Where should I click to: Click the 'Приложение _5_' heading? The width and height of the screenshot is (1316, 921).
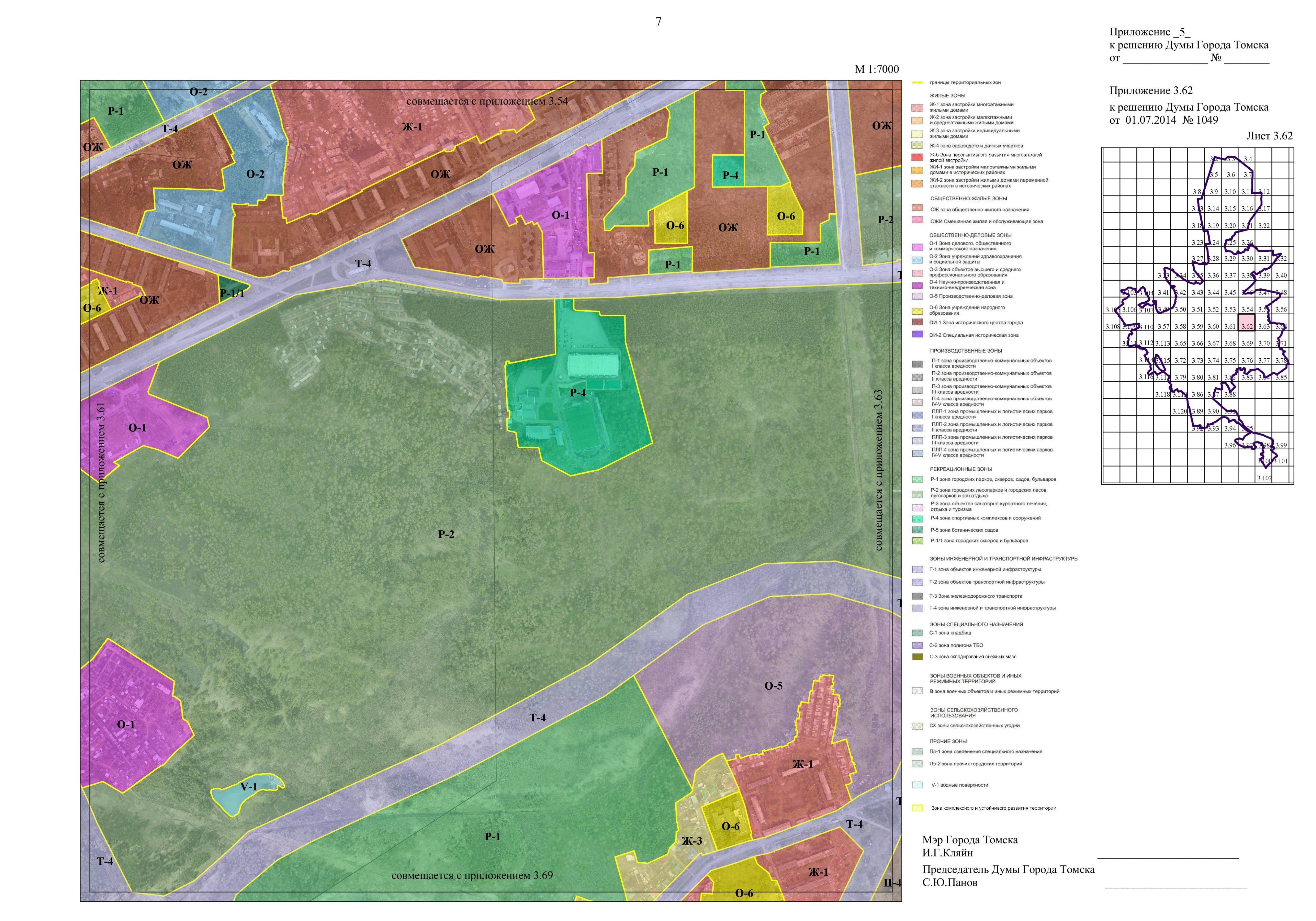point(1150,32)
